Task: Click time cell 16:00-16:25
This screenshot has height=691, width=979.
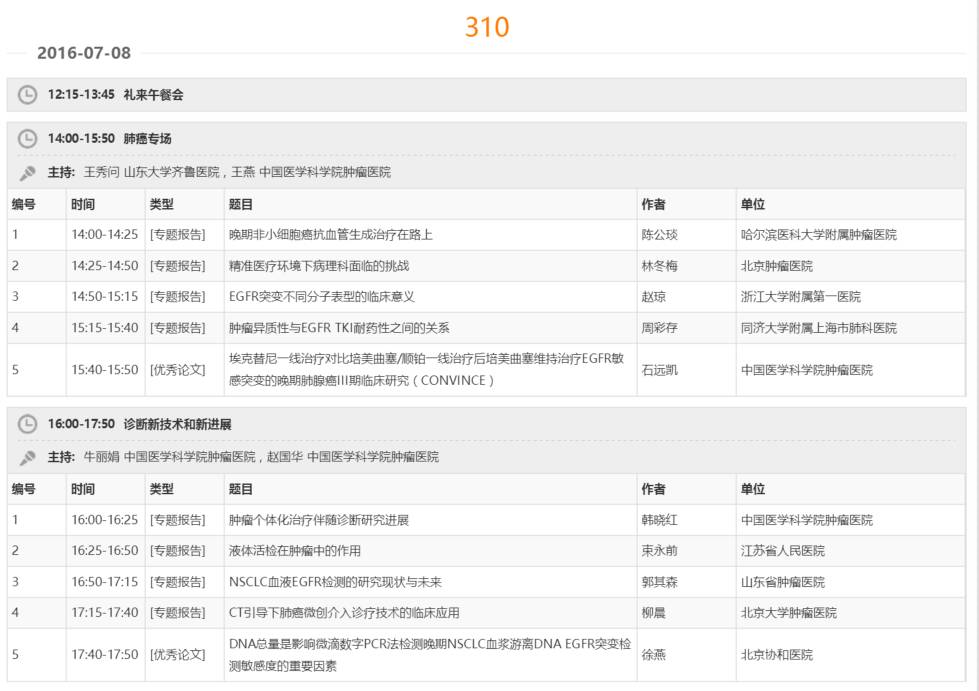Action: tap(104, 520)
